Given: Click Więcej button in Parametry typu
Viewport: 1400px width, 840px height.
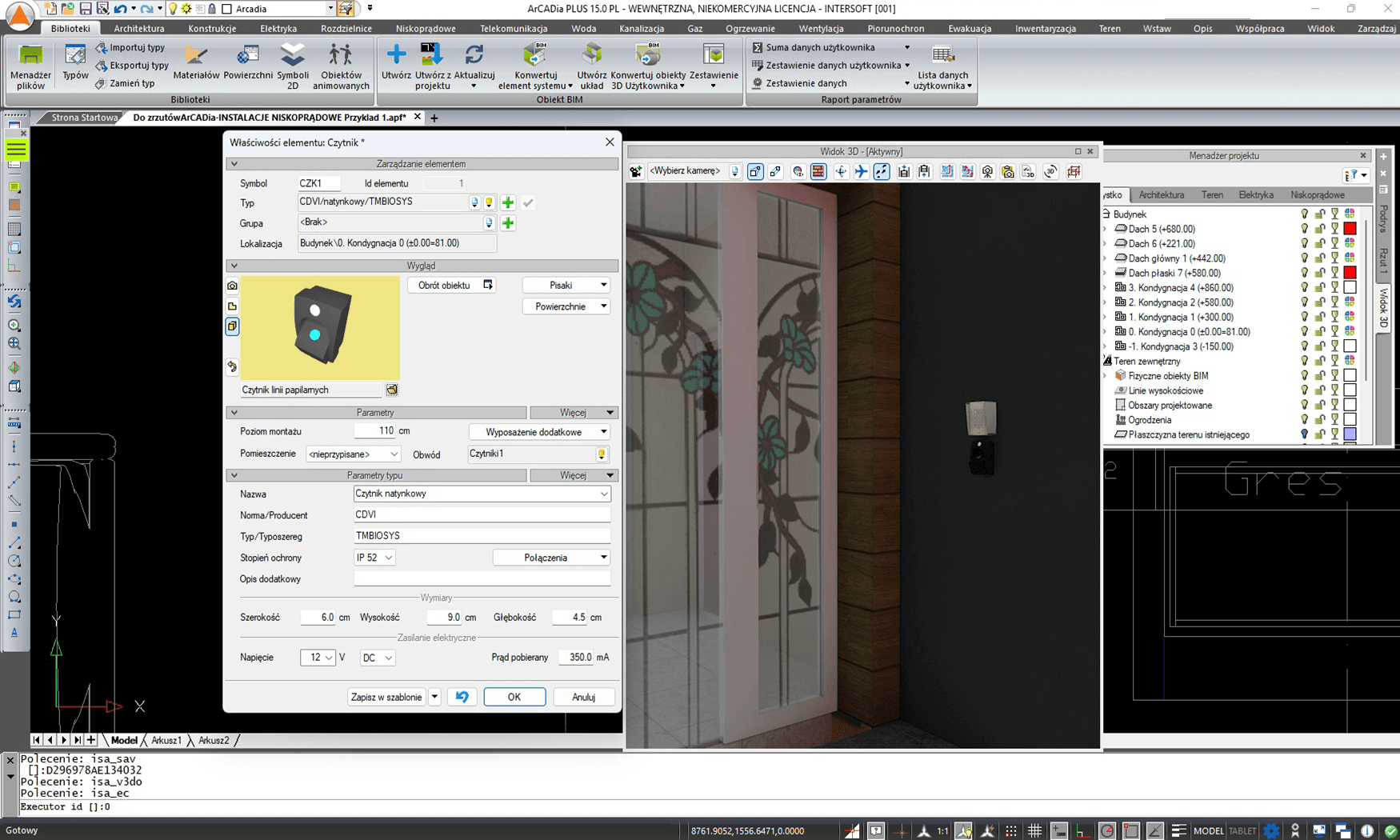Looking at the screenshot, I should 574,475.
